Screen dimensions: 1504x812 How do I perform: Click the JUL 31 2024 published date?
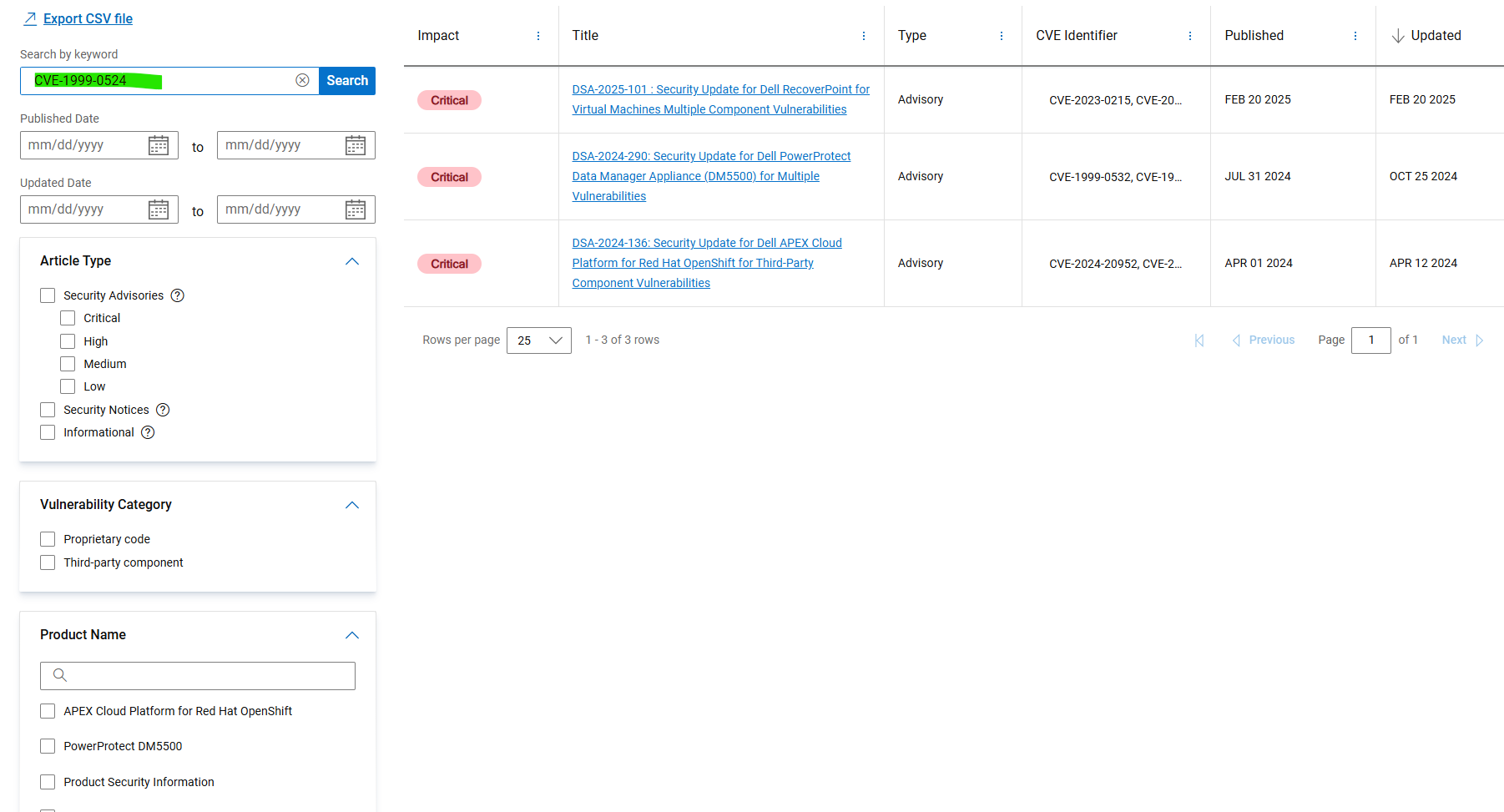coord(1258,176)
